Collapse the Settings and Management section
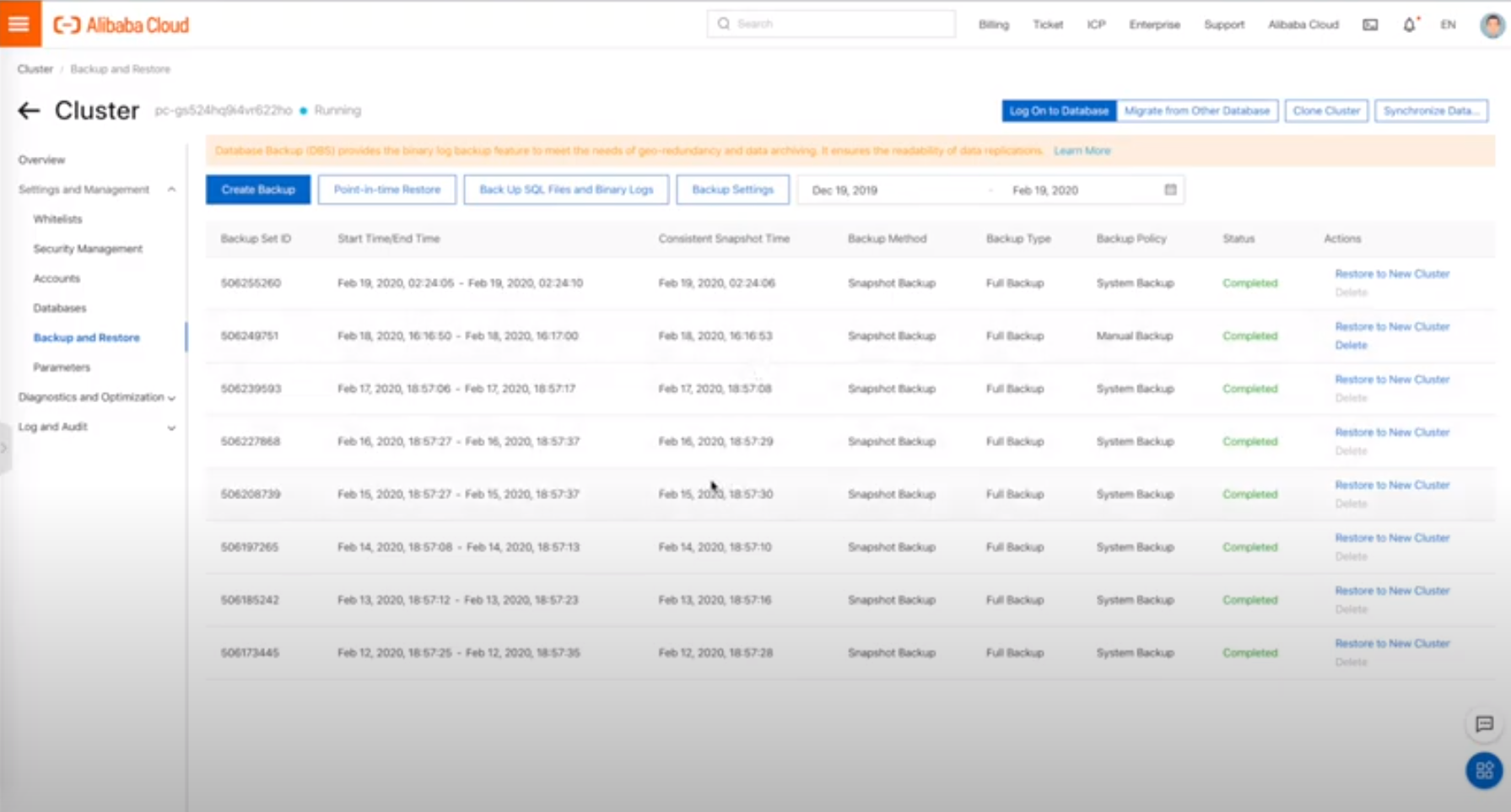Screen dimensions: 1511x812 click(x=171, y=189)
